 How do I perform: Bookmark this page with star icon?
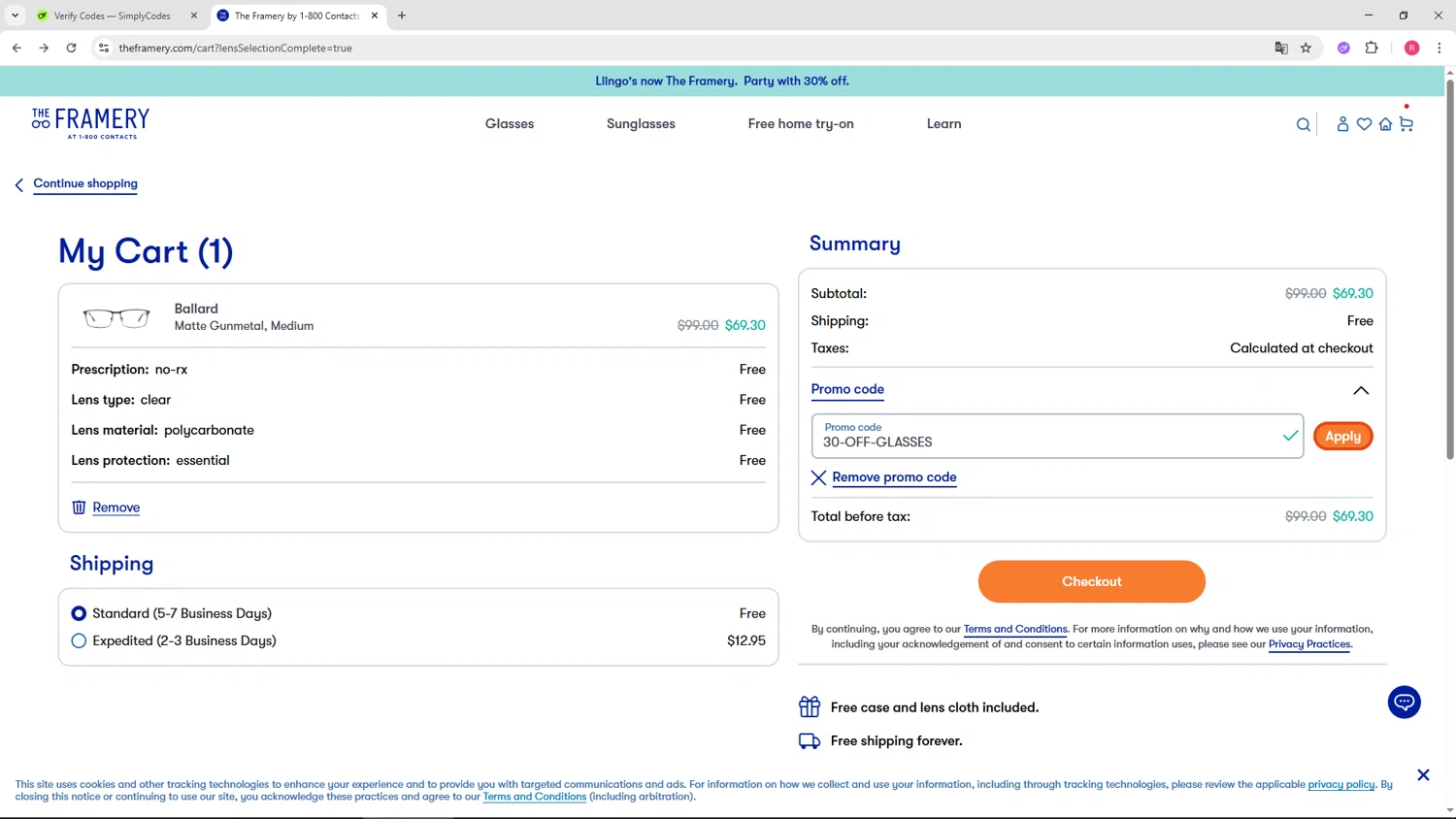pos(1306,48)
